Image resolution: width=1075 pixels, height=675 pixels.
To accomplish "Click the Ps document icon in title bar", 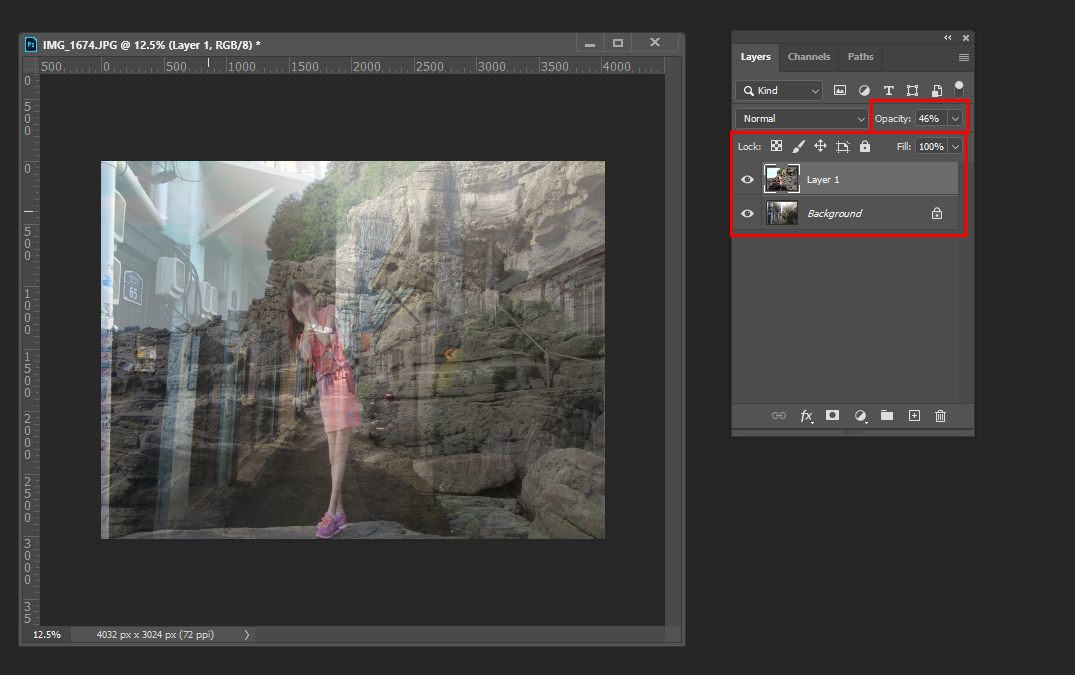I will 31,45.
